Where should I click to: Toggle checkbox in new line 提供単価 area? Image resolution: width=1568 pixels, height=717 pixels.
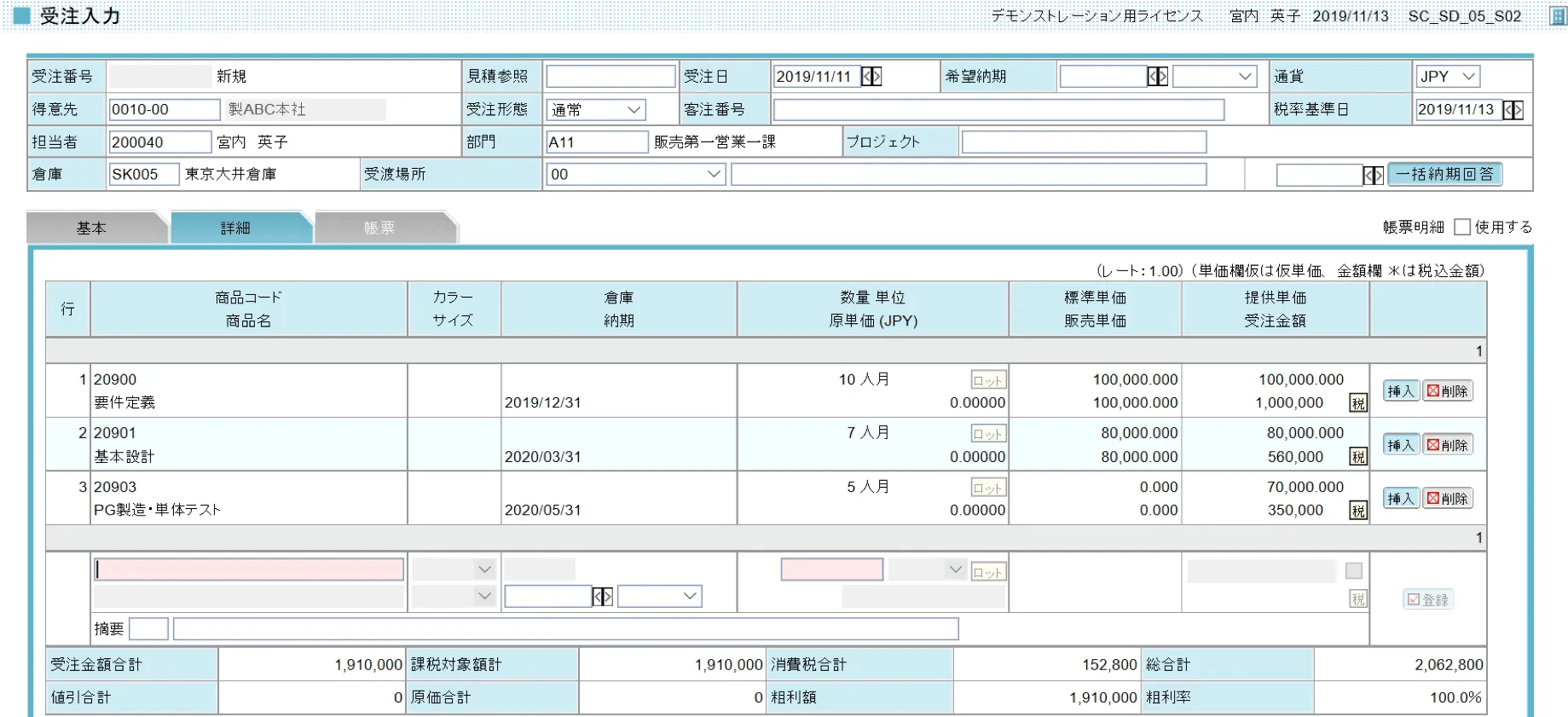click(1353, 571)
